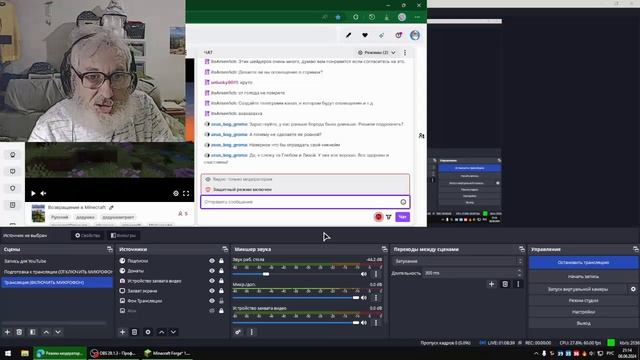This screenshot has height=360, width=640.
Task: Open the Свойства properties tab button
Action: coord(88,236)
